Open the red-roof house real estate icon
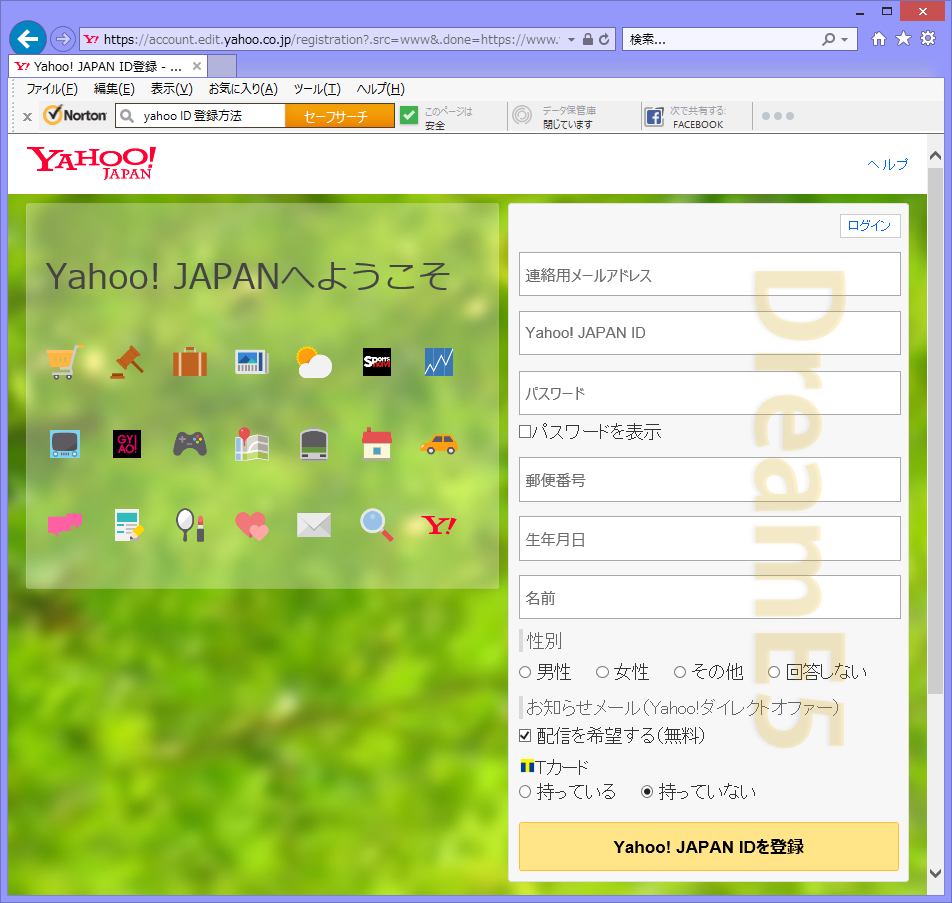This screenshot has width=952, height=903. 376,444
